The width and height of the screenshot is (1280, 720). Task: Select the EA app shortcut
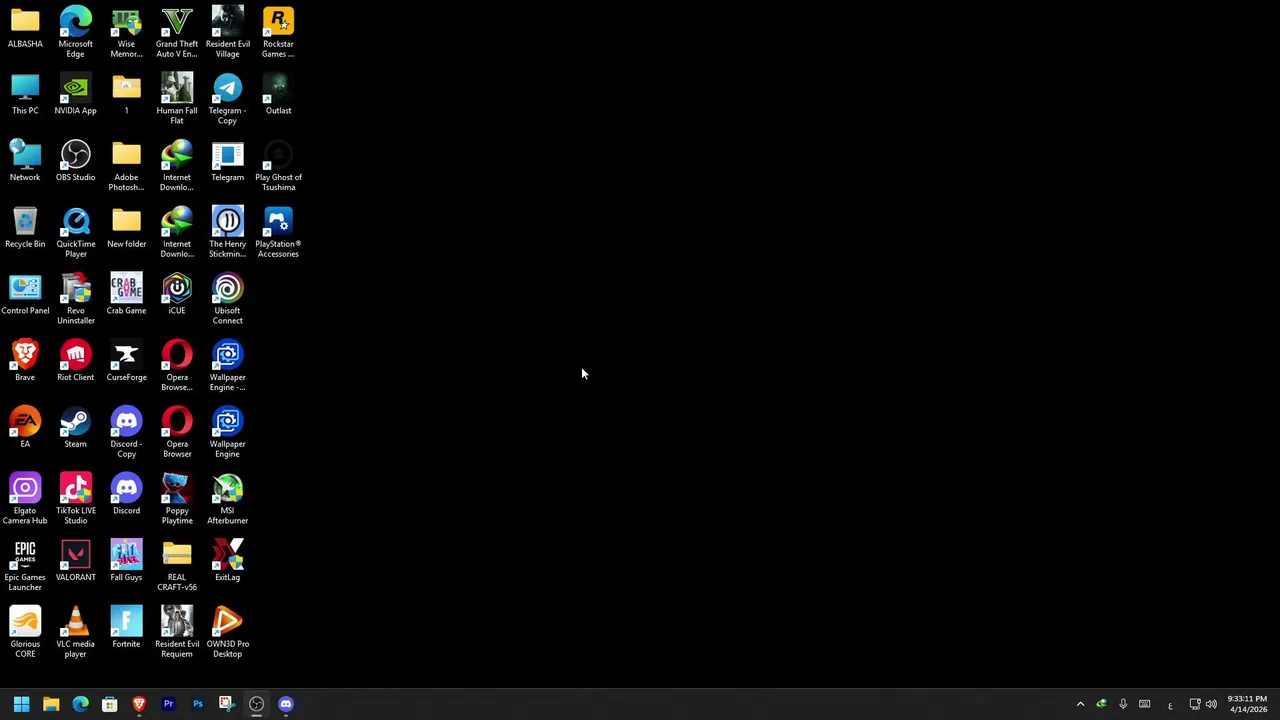point(25,428)
